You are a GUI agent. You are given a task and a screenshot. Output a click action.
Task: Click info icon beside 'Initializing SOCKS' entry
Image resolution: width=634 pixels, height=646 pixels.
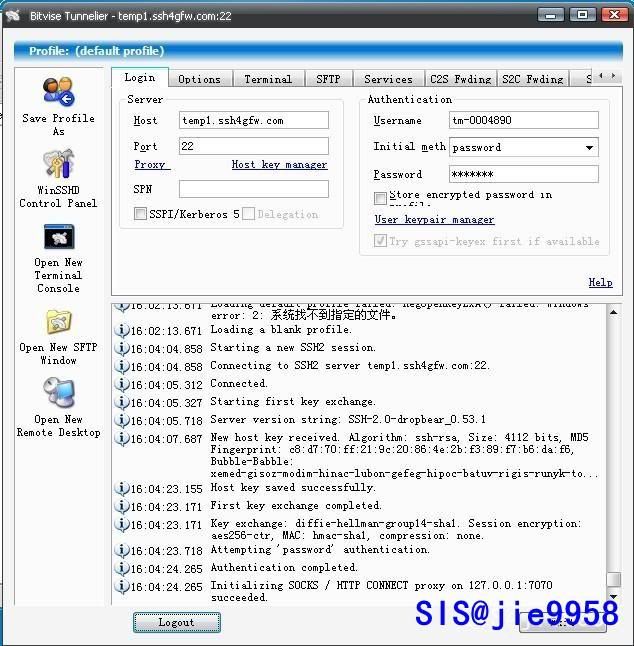122,586
